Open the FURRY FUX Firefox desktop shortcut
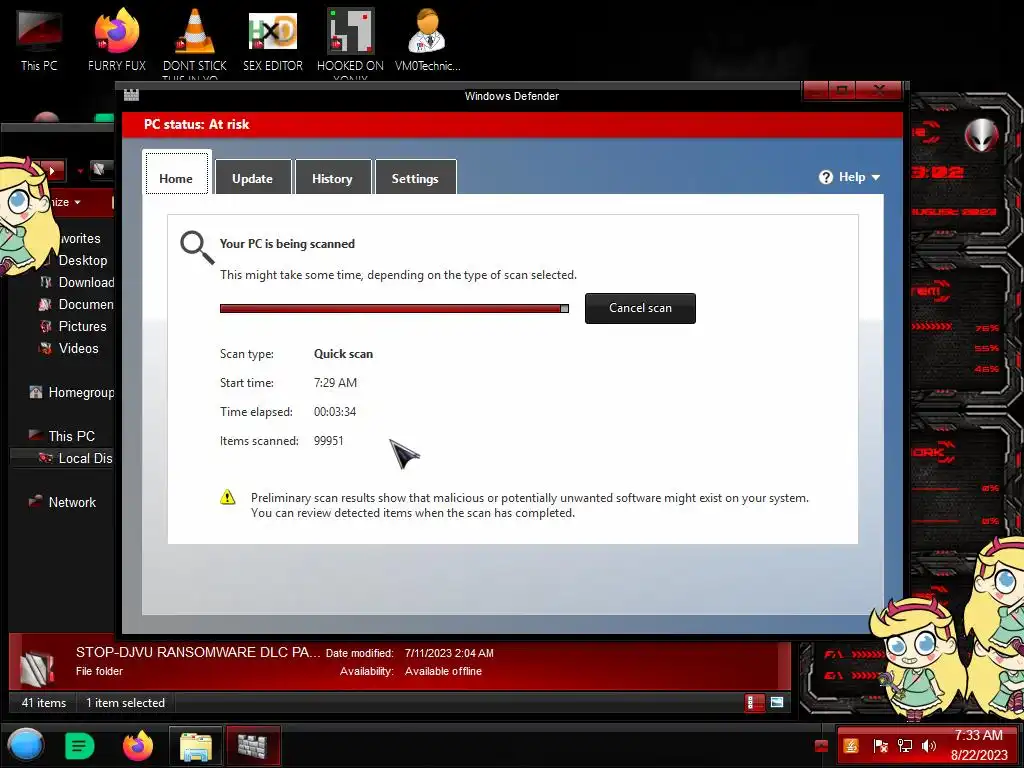1024x768 pixels. [x=117, y=40]
